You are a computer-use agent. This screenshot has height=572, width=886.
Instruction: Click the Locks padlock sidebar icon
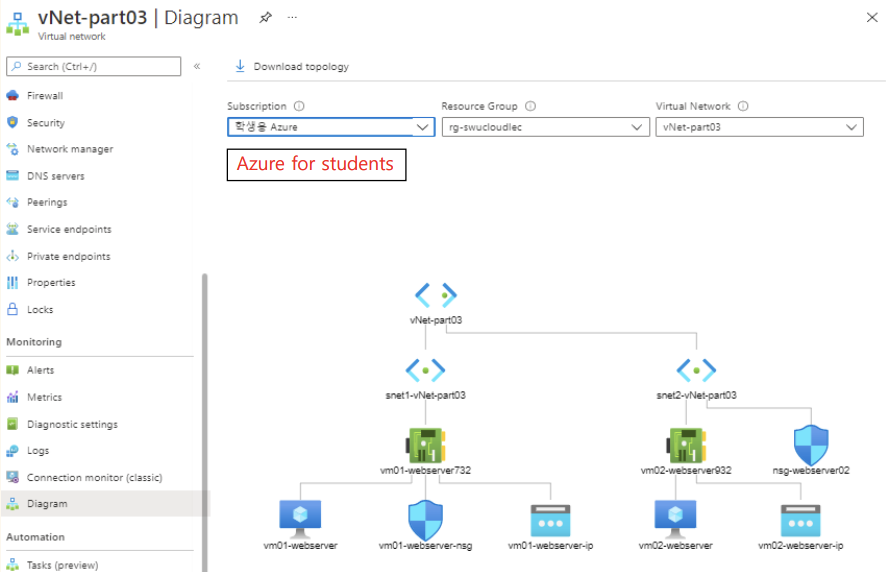tap(12, 309)
